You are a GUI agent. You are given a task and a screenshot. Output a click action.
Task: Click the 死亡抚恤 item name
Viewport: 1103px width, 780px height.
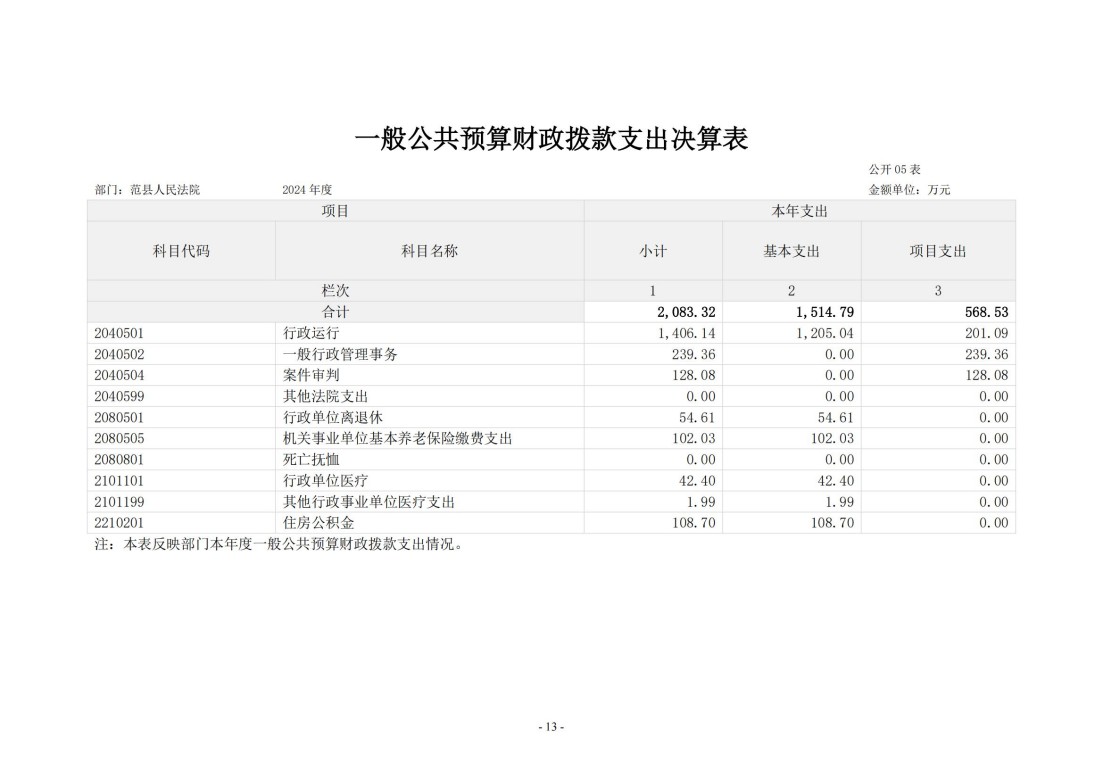point(311,460)
